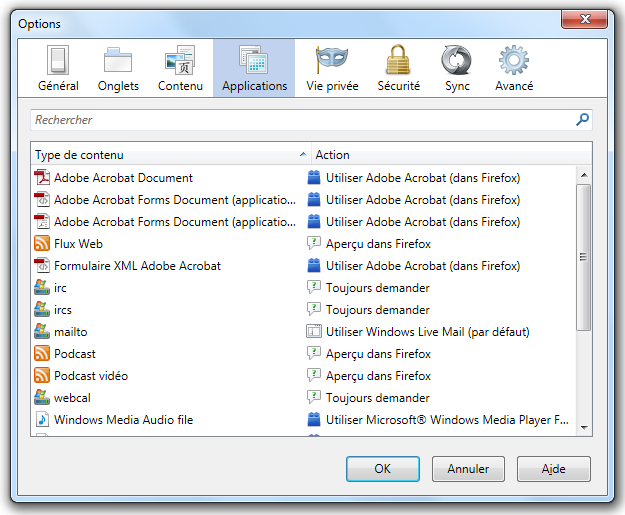Click Utiliser Microsoft Windows Media Player action text
Screen dimensions: 625x515
(x=447, y=419)
